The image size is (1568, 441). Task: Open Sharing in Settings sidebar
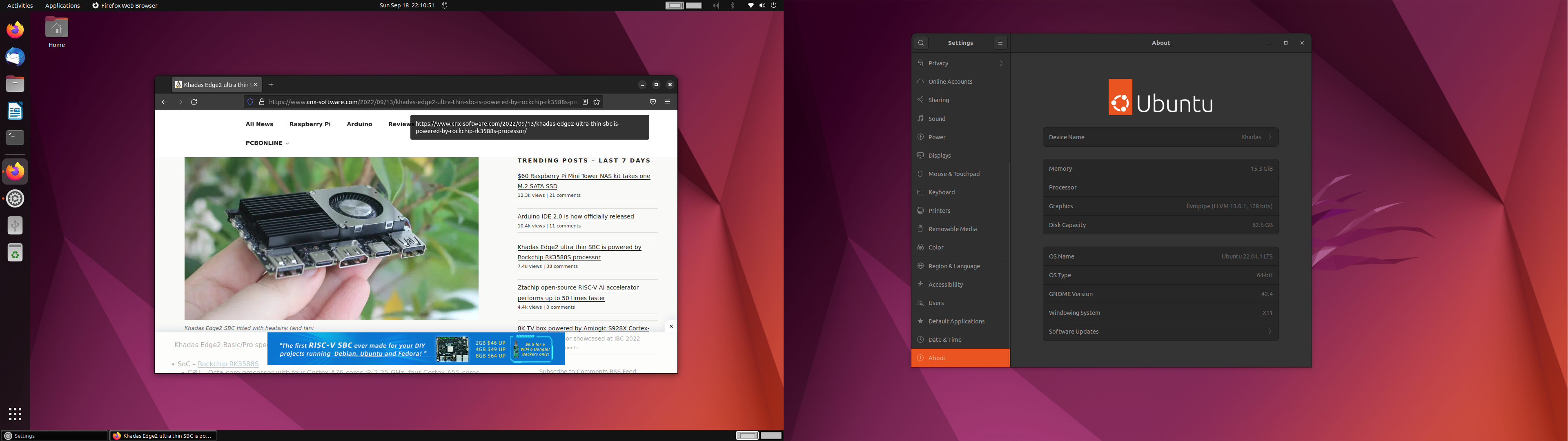pyautogui.click(x=960, y=100)
